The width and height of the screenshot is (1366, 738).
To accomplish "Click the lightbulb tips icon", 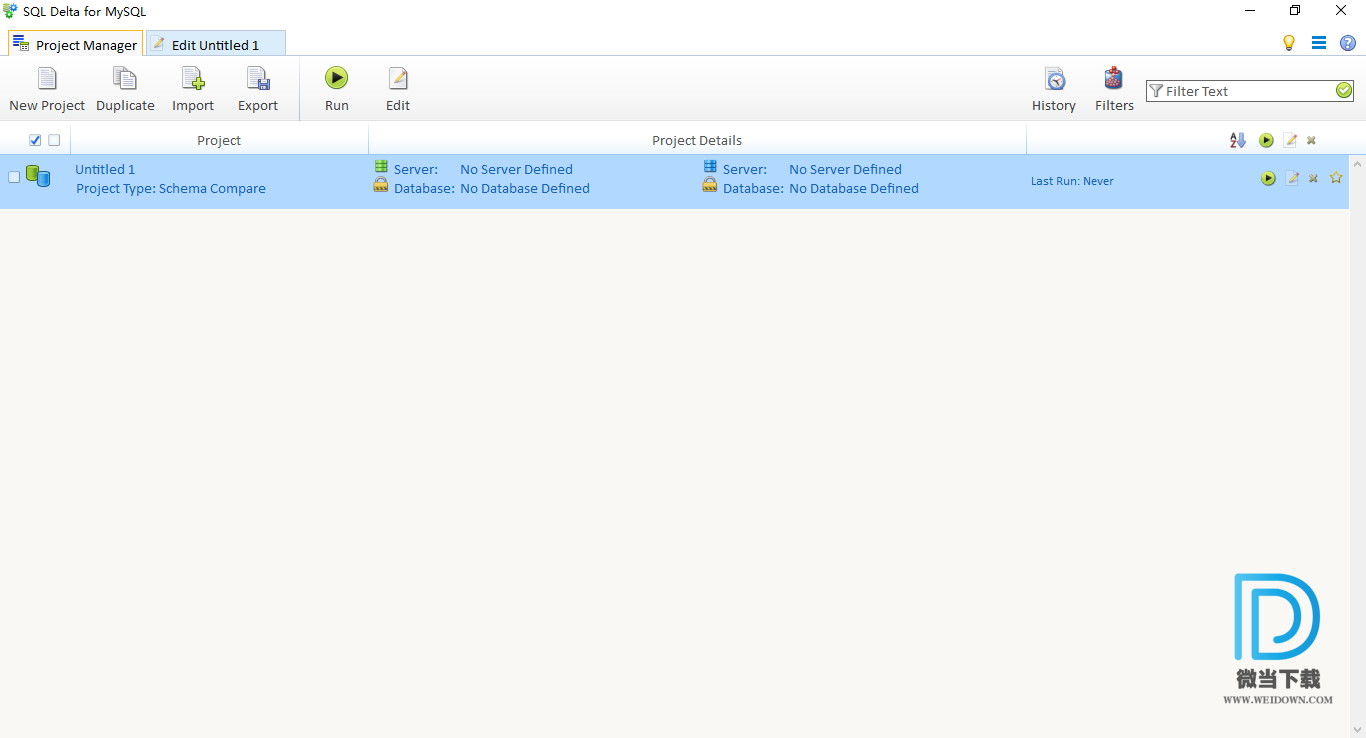I will 1289,43.
